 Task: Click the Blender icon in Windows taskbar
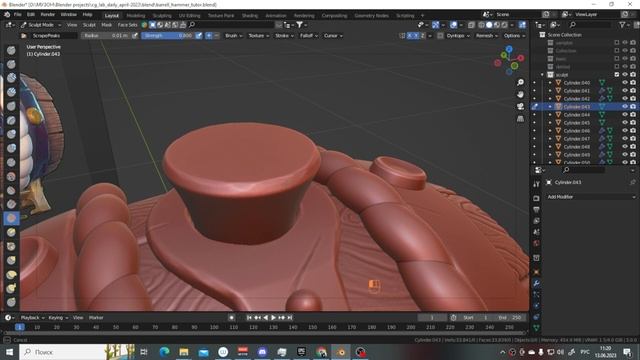point(341,352)
